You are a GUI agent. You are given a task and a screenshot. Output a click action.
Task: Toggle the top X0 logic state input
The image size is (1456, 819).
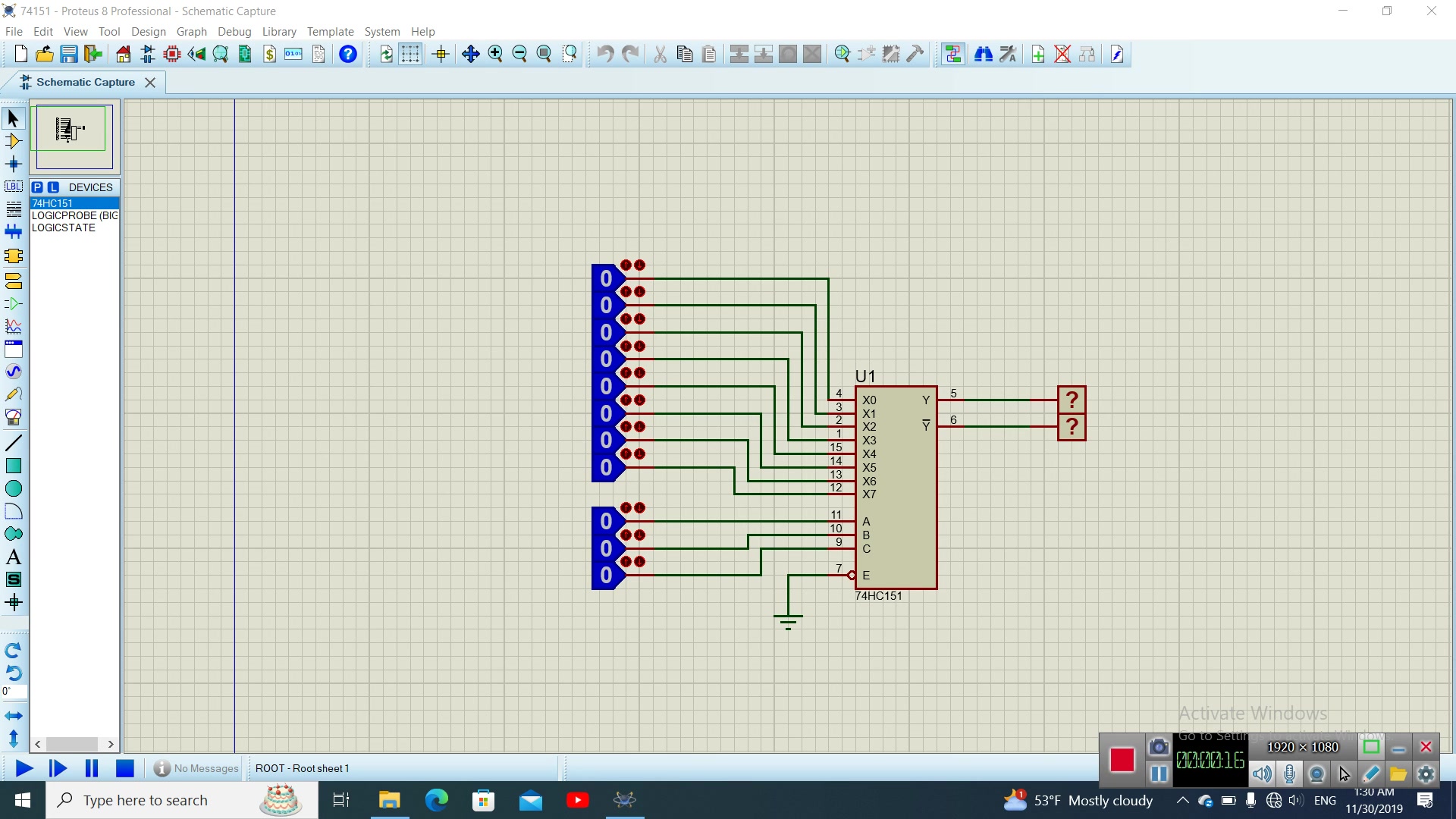607,278
